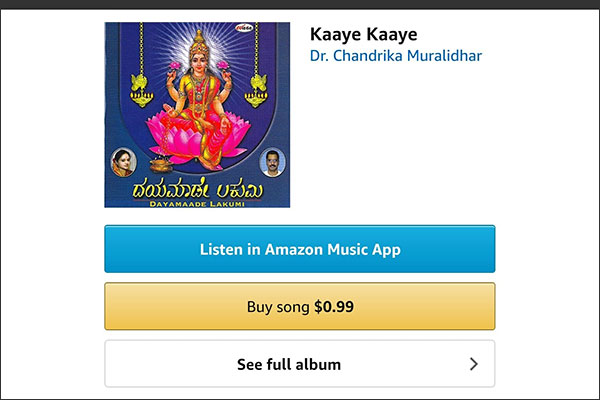This screenshot has height=400, width=600.
Task: Open the Dr. Chandrika Muralidhar artist link
Action: [x=396, y=56]
